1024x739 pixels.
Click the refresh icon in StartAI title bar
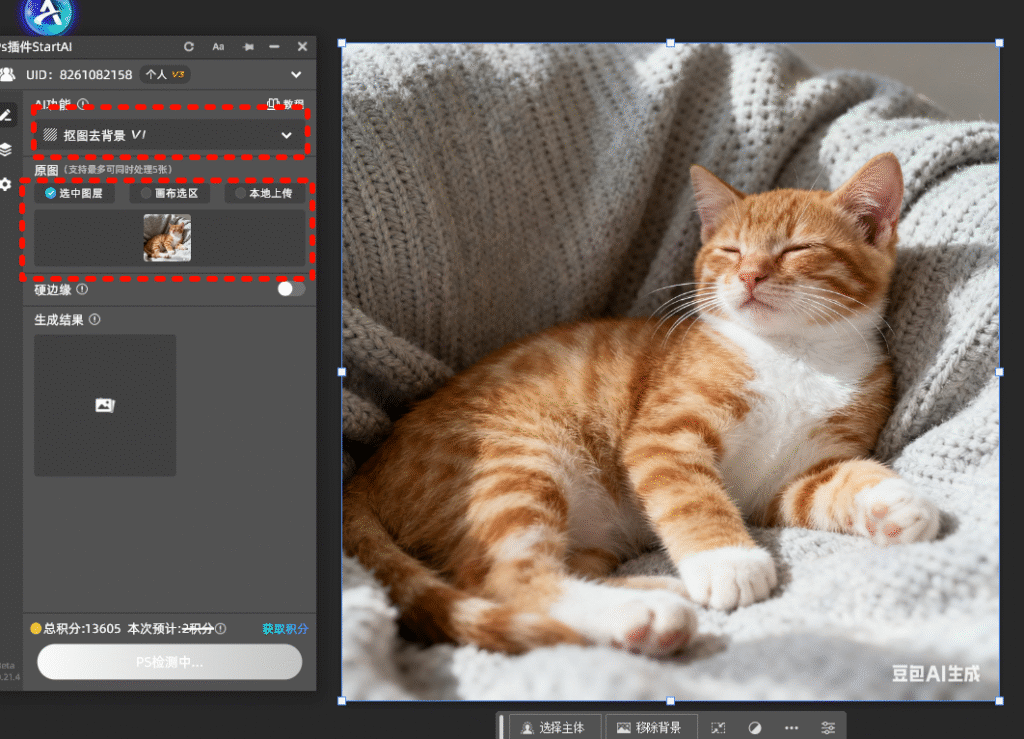[189, 47]
